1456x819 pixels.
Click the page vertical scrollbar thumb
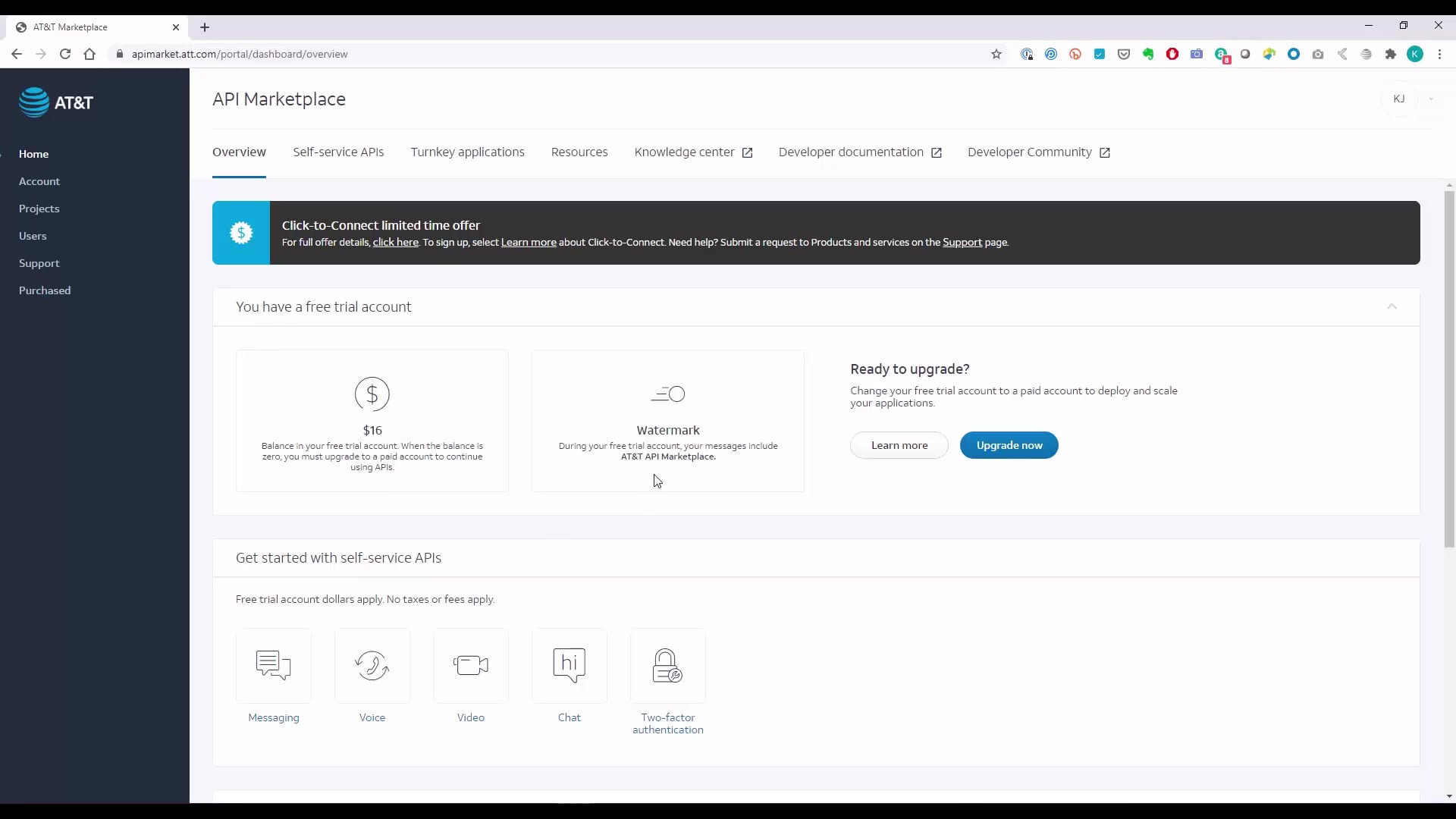[1449, 369]
